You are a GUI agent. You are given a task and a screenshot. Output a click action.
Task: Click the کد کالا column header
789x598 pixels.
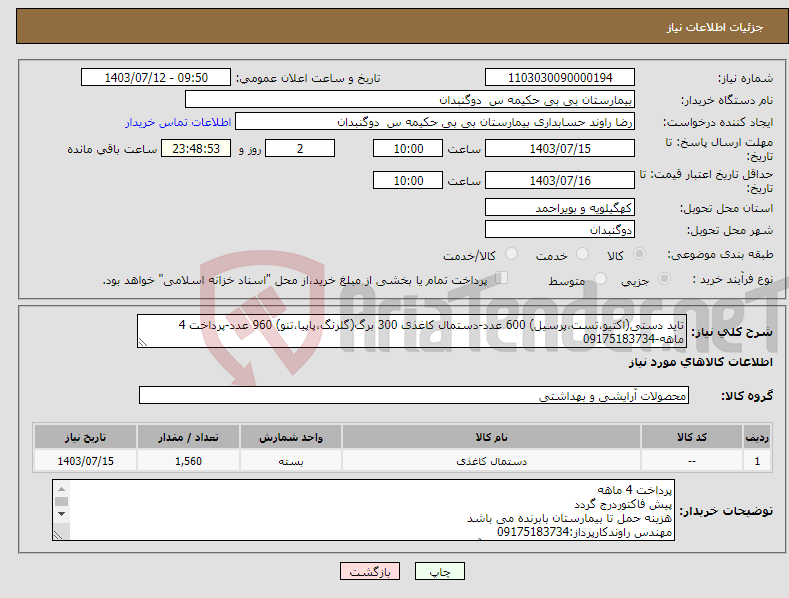tap(692, 437)
